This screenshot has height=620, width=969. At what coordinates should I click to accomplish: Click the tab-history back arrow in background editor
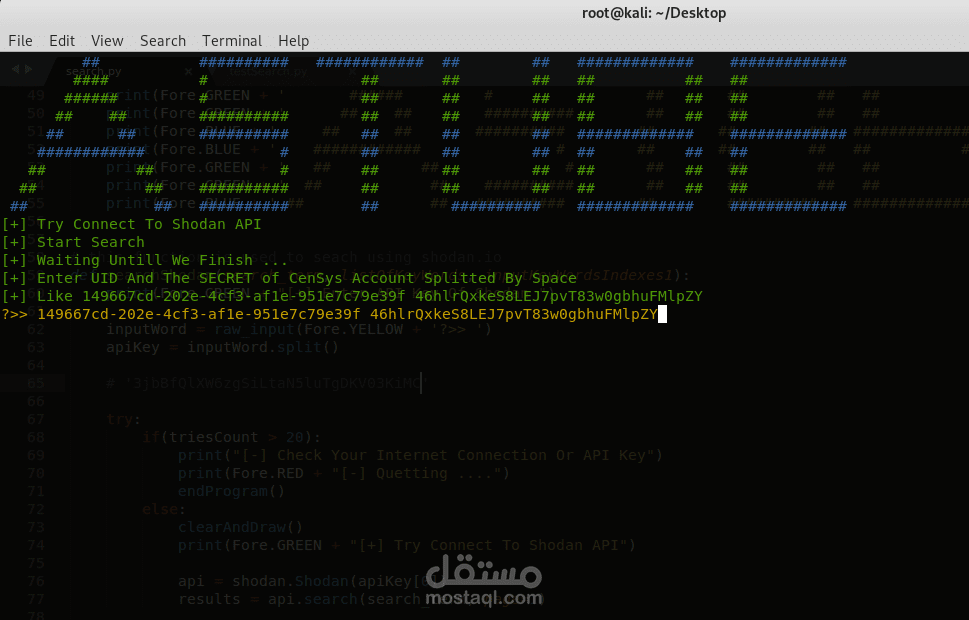coord(15,69)
